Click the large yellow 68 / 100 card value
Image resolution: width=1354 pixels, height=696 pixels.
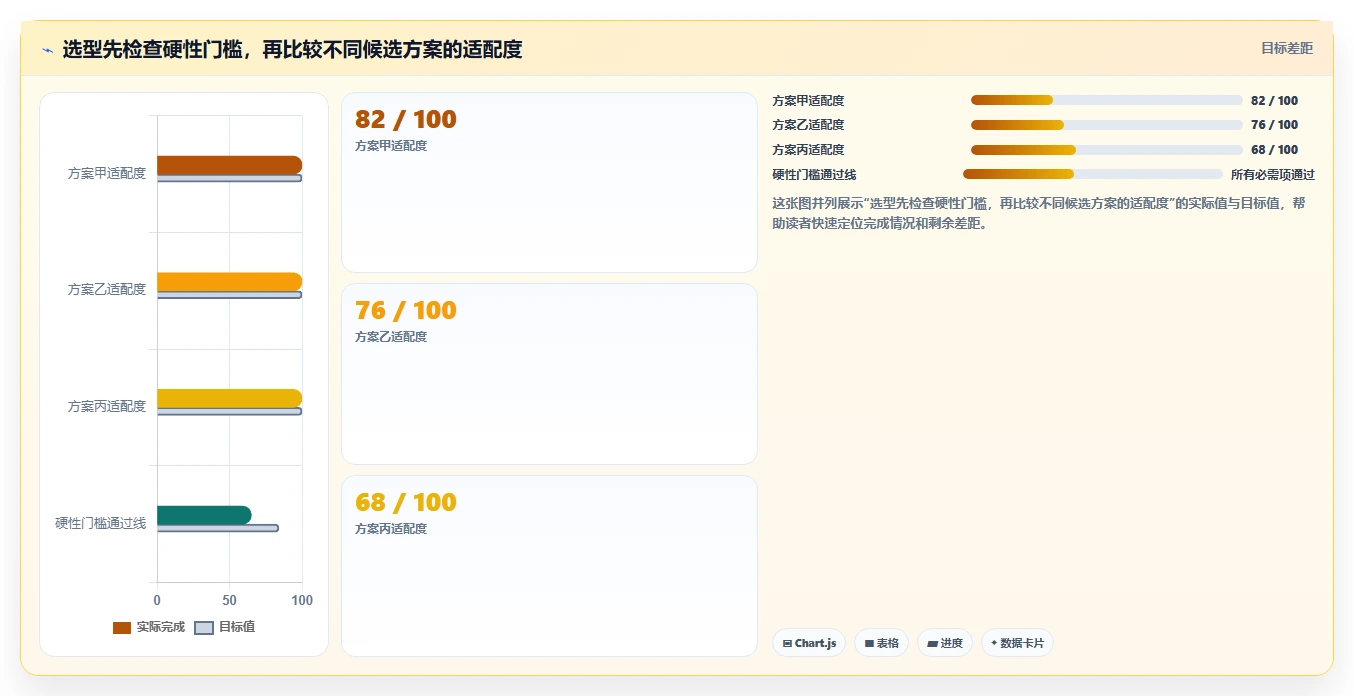click(x=405, y=502)
